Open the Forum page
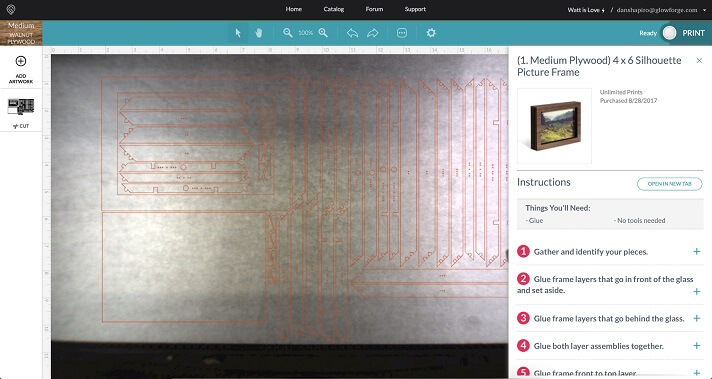Image resolution: width=712 pixels, height=379 pixels. (x=374, y=9)
